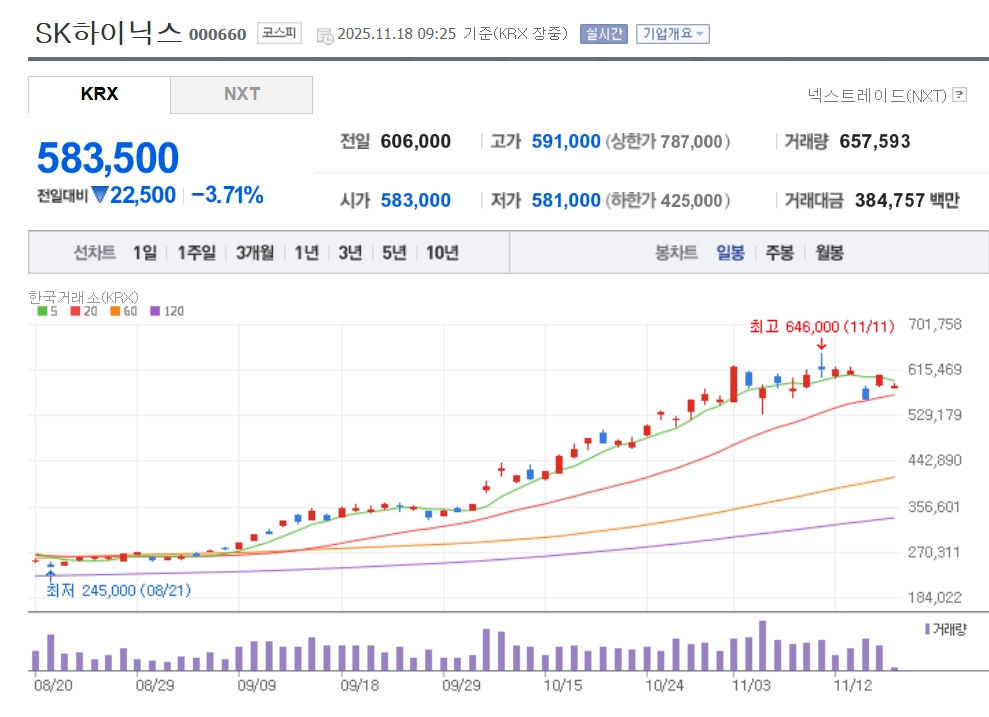Viewport: 989px width, 717px height.
Task: Click the 최고 646,000 high marker
Action: coord(808,326)
